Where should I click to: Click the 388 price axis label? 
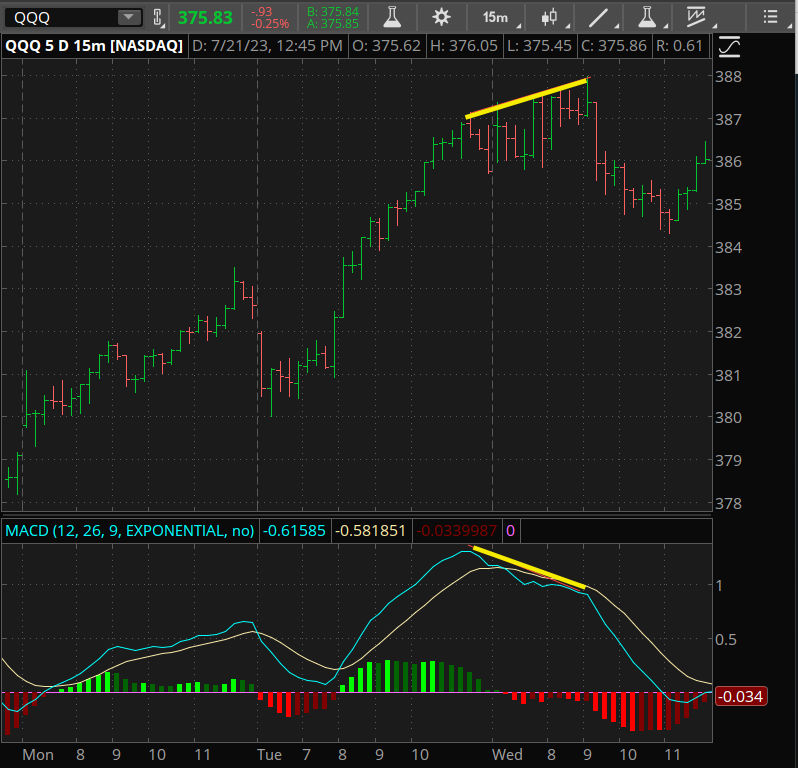tap(728, 77)
